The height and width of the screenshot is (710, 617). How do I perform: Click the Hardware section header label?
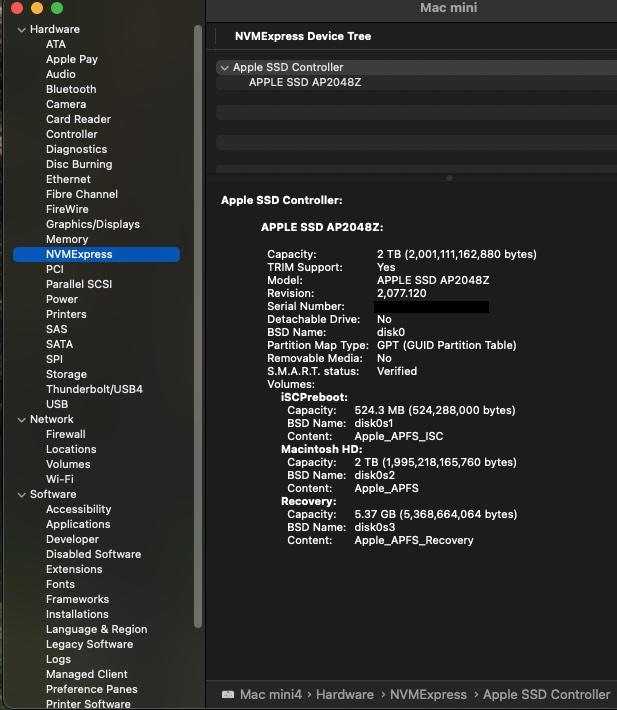[55, 29]
